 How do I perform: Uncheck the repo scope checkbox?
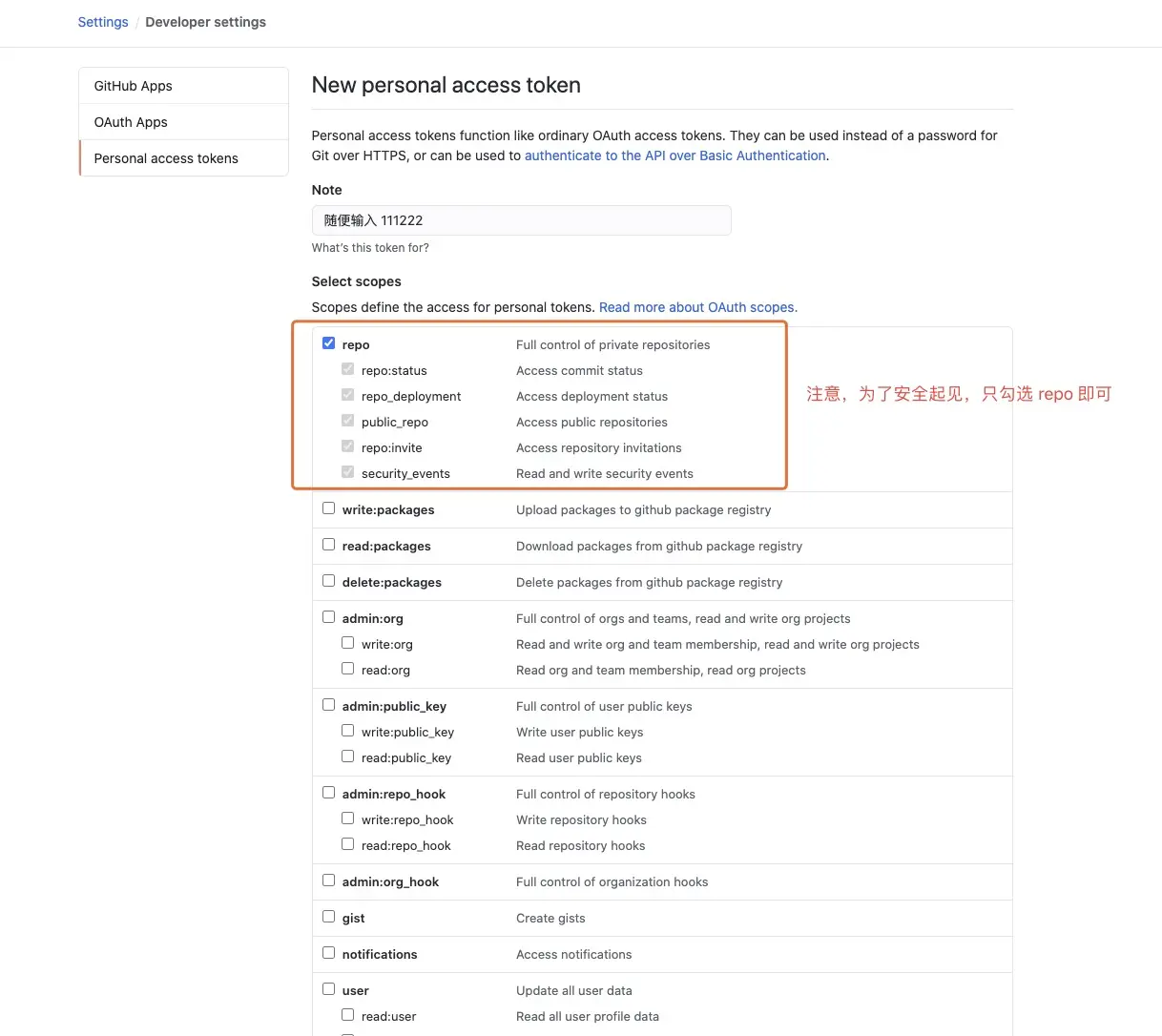328,343
